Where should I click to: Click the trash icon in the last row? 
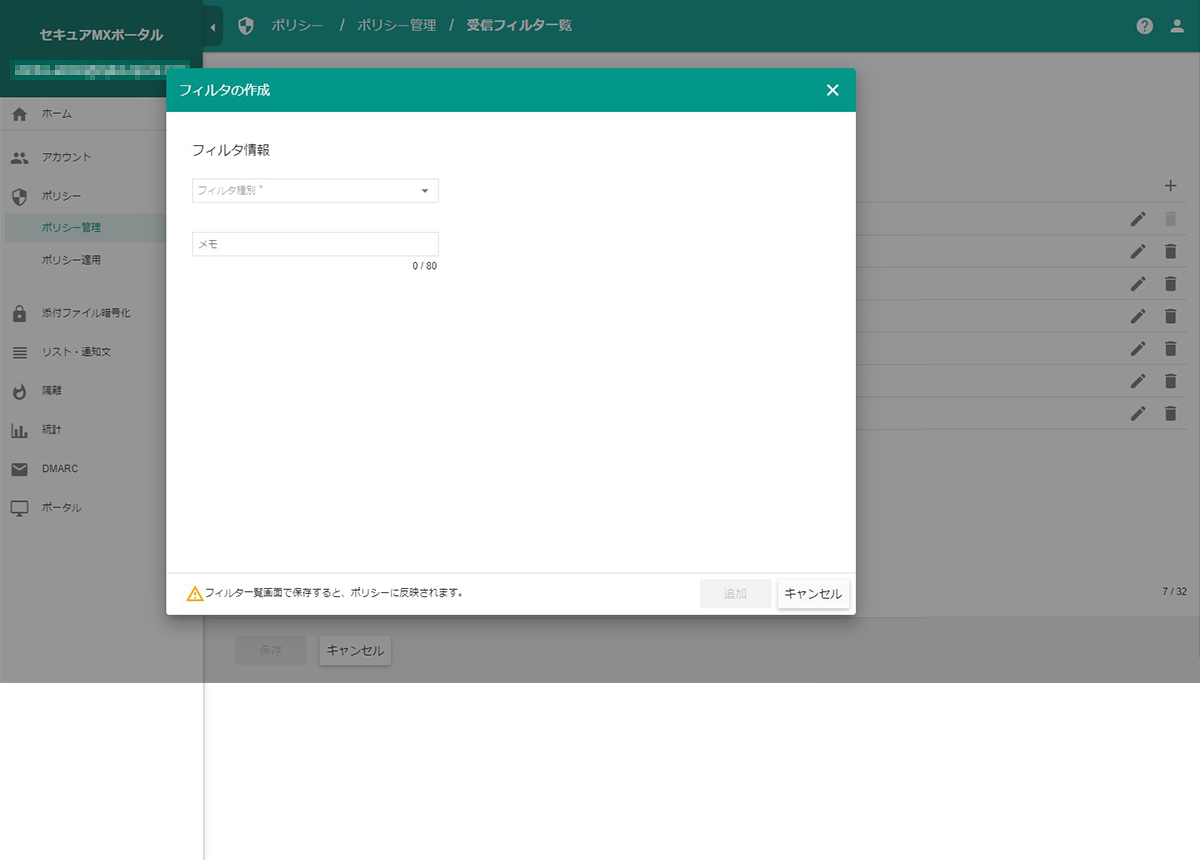pos(1170,413)
